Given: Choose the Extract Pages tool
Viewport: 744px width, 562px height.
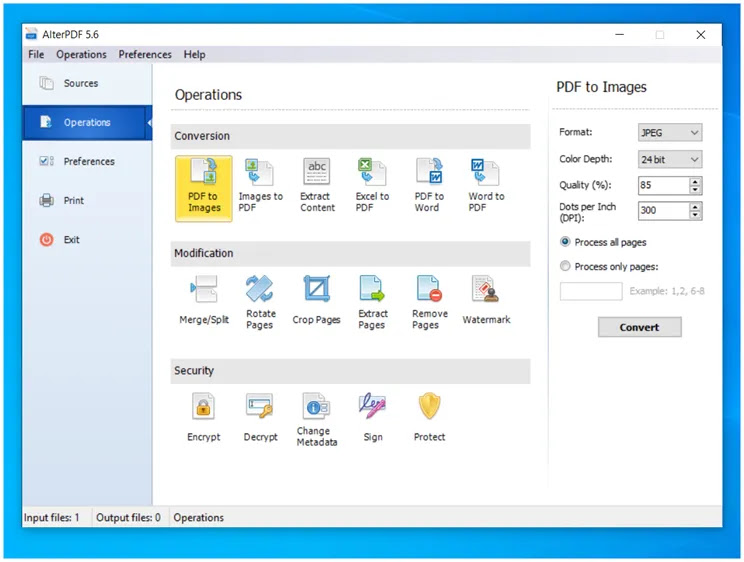Looking at the screenshot, I should point(372,302).
